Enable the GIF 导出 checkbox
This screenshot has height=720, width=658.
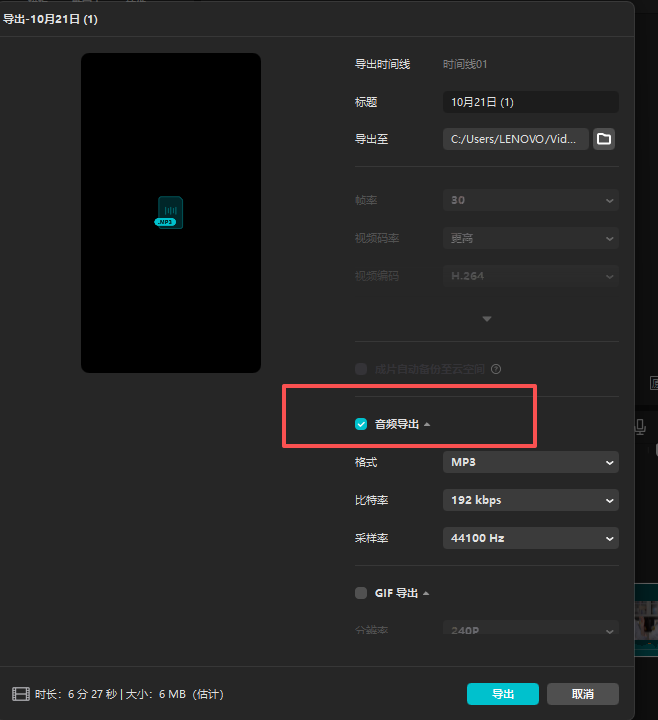pos(361,593)
